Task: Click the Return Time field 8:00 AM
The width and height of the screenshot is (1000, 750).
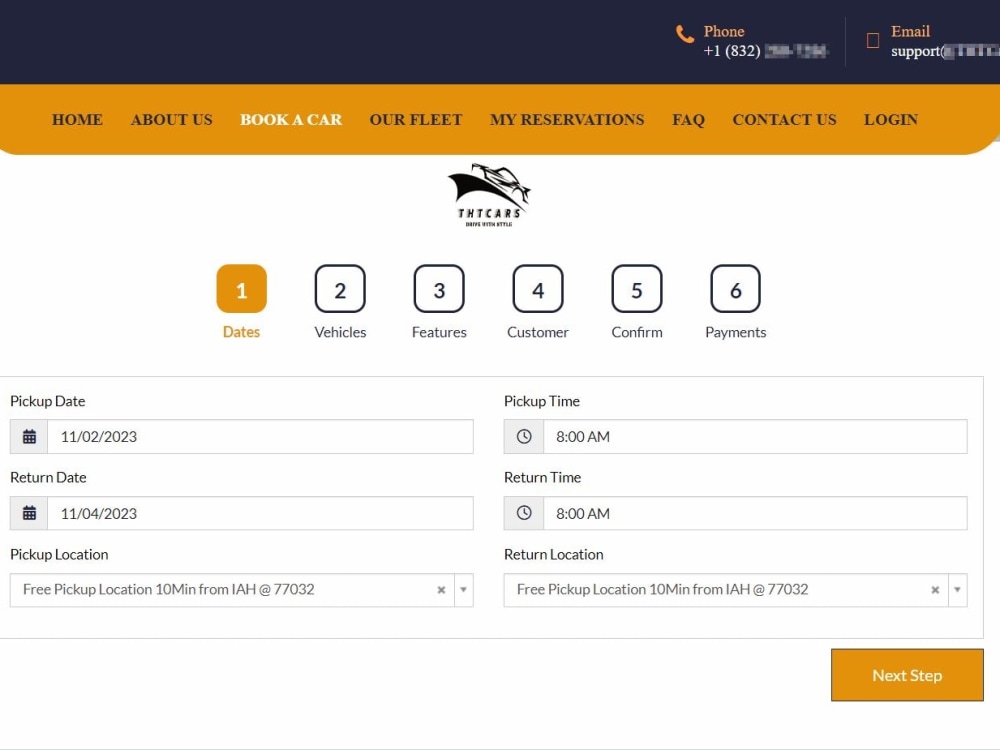Action: pyautogui.click(x=755, y=513)
